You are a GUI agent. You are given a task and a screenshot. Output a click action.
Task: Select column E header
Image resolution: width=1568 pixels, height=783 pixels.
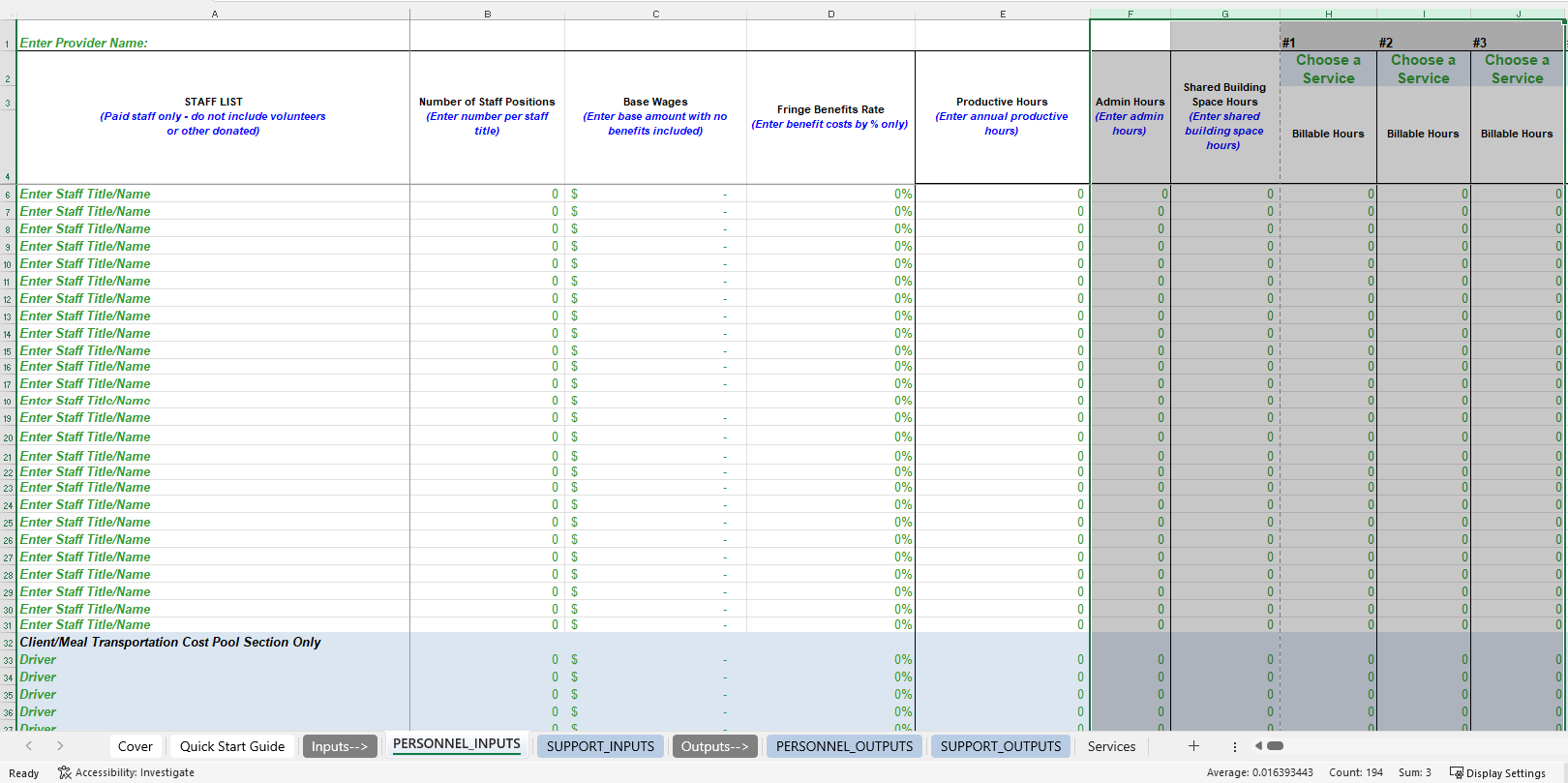tap(1002, 14)
